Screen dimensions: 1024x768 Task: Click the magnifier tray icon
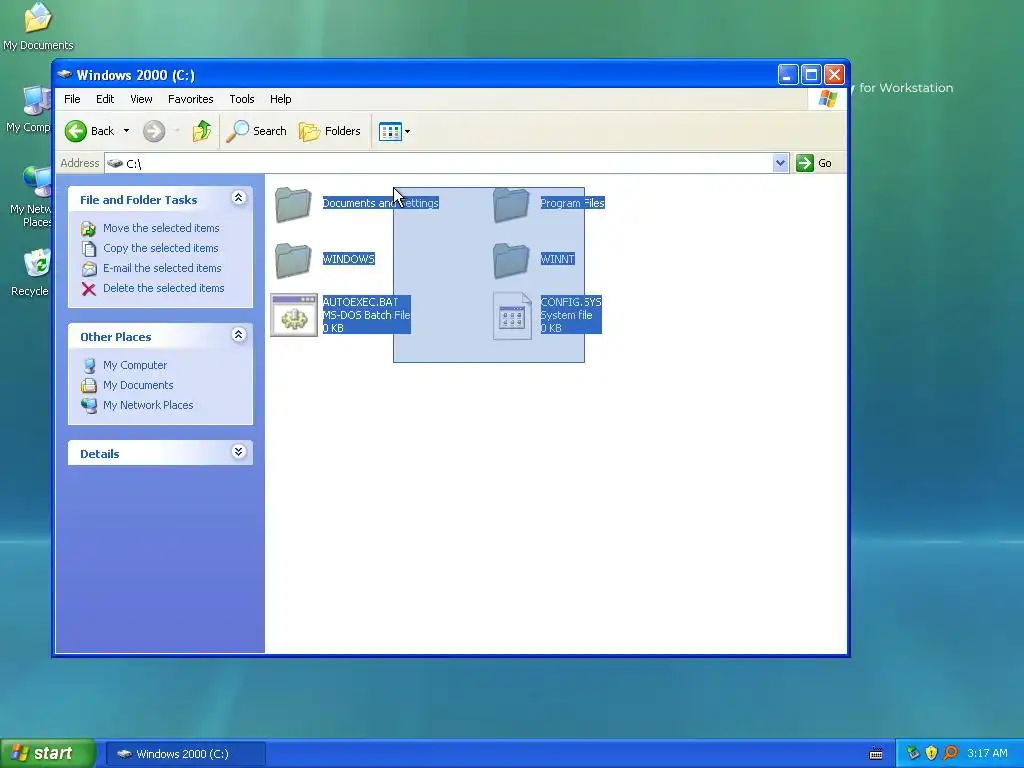click(x=951, y=754)
